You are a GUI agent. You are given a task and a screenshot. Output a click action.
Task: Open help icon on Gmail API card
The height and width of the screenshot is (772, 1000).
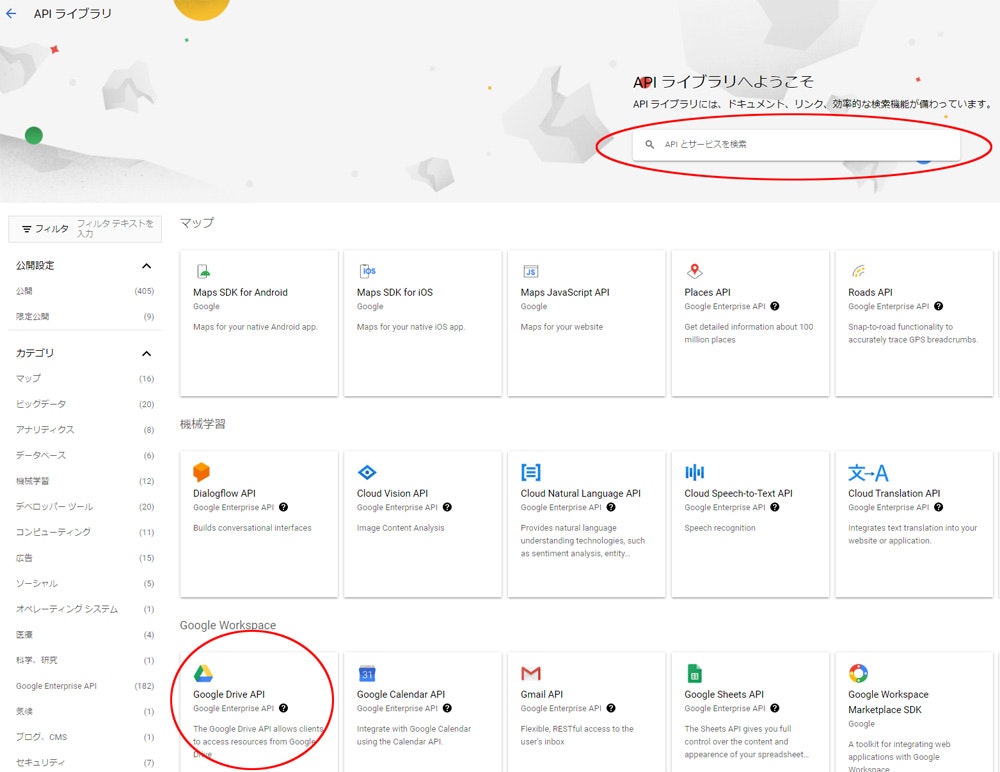coord(611,708)
